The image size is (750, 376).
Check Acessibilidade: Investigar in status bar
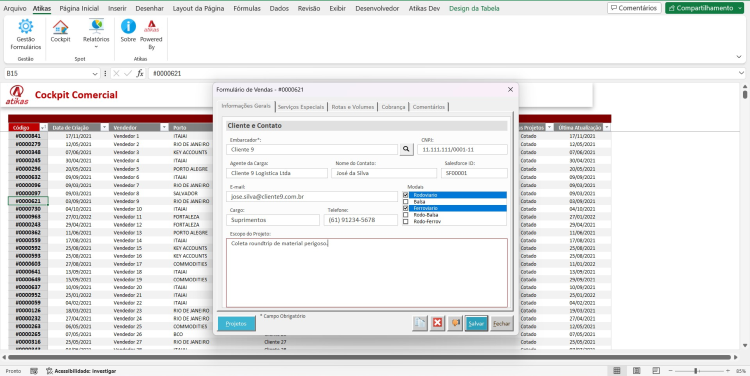click(81, 371)
